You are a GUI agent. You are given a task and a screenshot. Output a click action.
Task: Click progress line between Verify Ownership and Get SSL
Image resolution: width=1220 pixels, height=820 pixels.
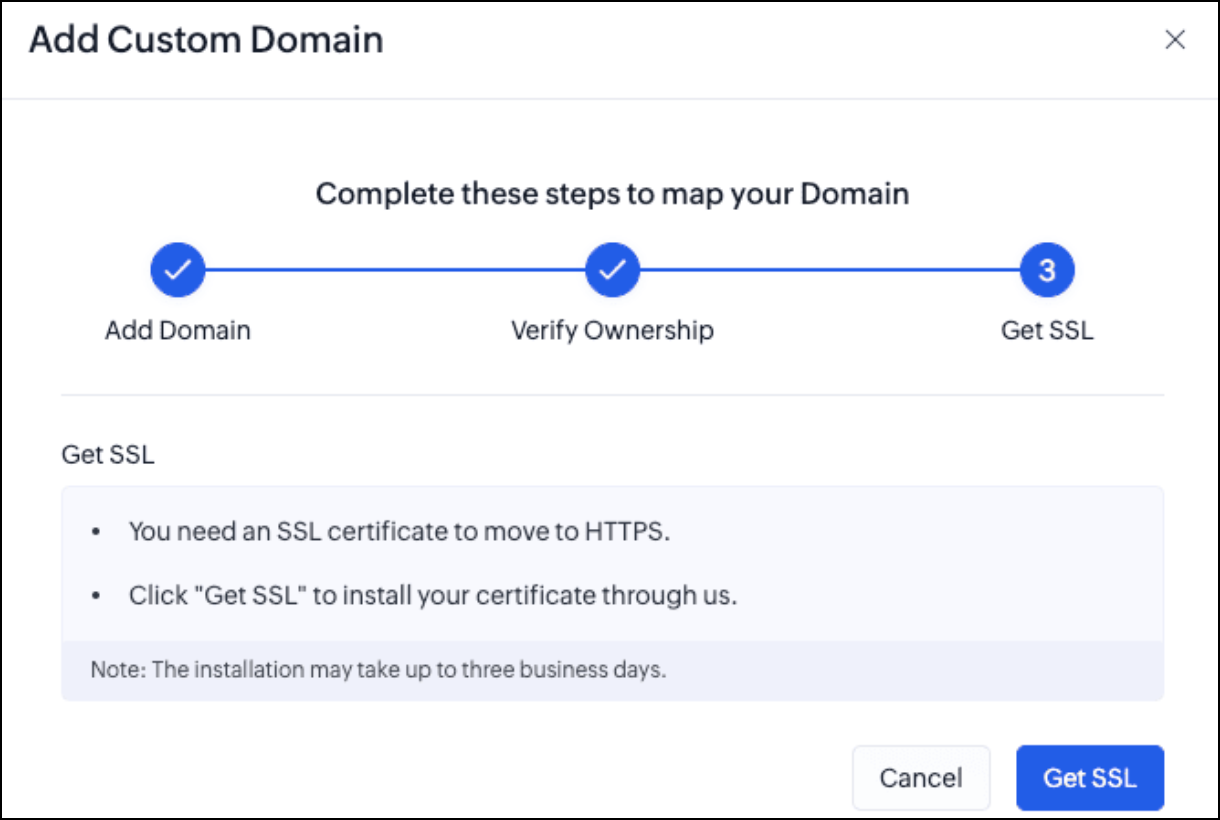click(830, 270)
